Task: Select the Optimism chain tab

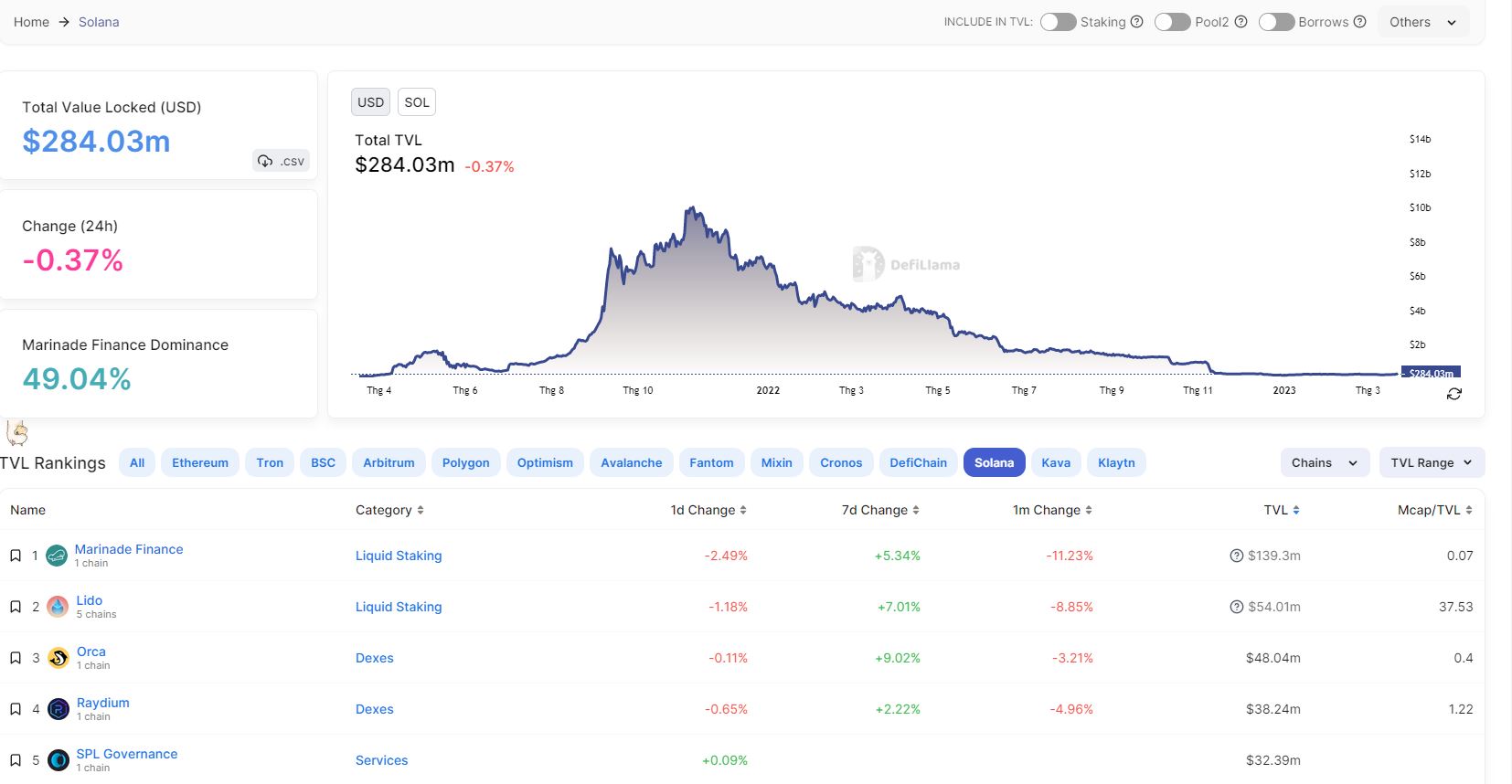Action: click(x=545, y=462)
